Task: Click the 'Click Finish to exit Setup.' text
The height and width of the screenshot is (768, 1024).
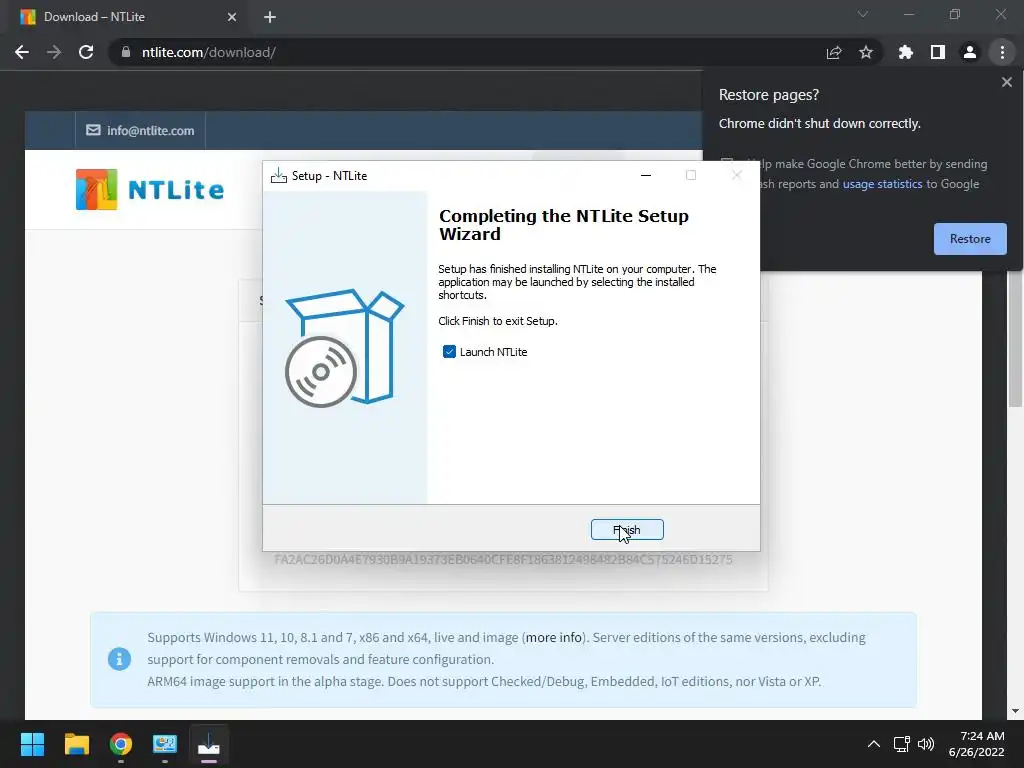Action: 498,321
